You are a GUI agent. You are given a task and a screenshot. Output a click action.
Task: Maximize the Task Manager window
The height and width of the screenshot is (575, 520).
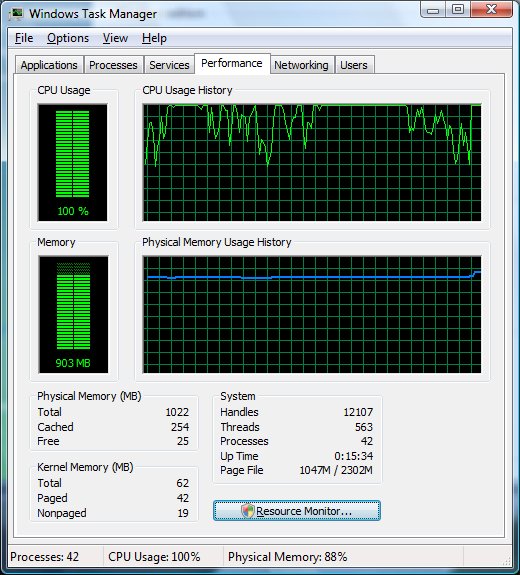458,10
